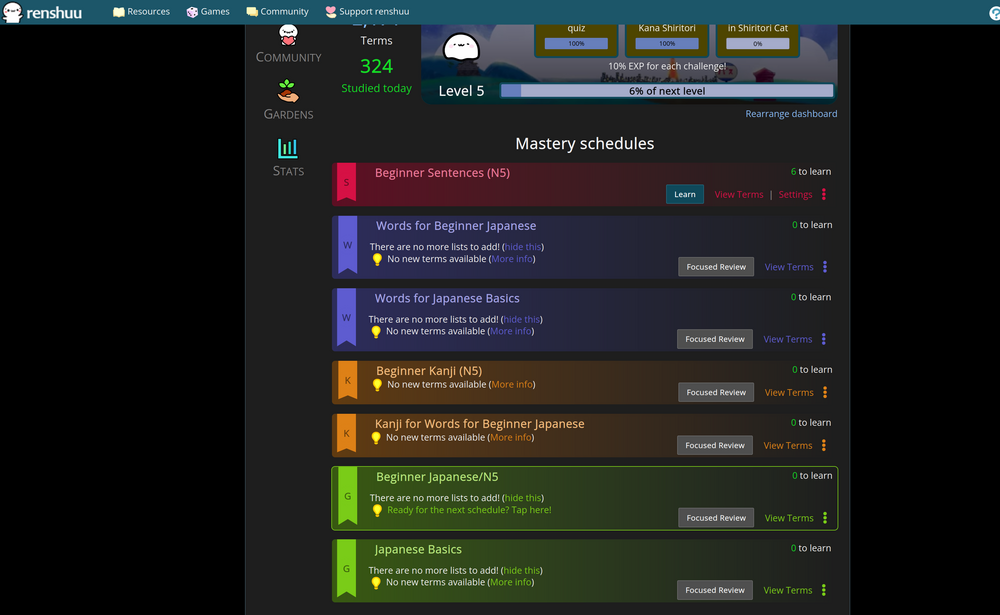Viewport: 1000px width, 615px height.
Task: Open three-dot menu for Words for Beginner Japanese
Action: click(825, 267)
